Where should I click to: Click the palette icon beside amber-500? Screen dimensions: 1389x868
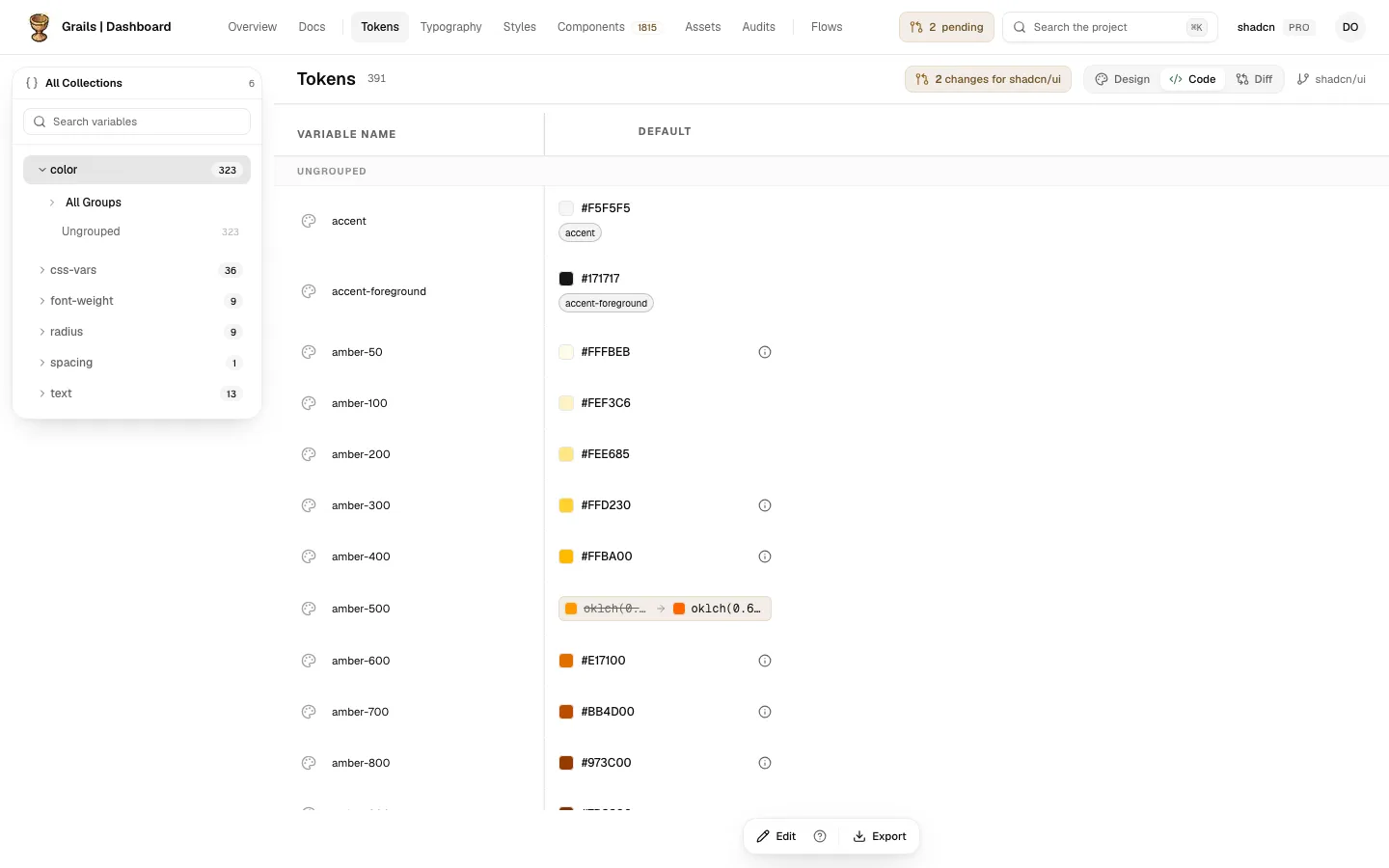click(x=309, y=609)
